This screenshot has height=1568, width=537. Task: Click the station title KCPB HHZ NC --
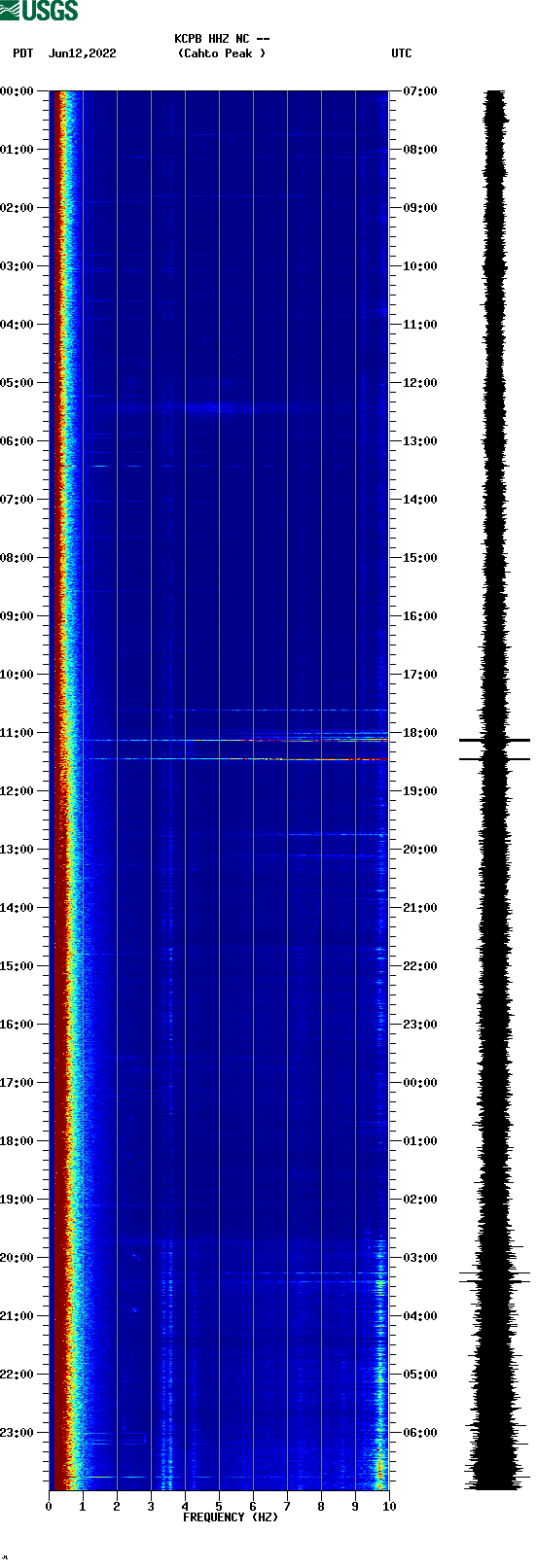point(222,39)
